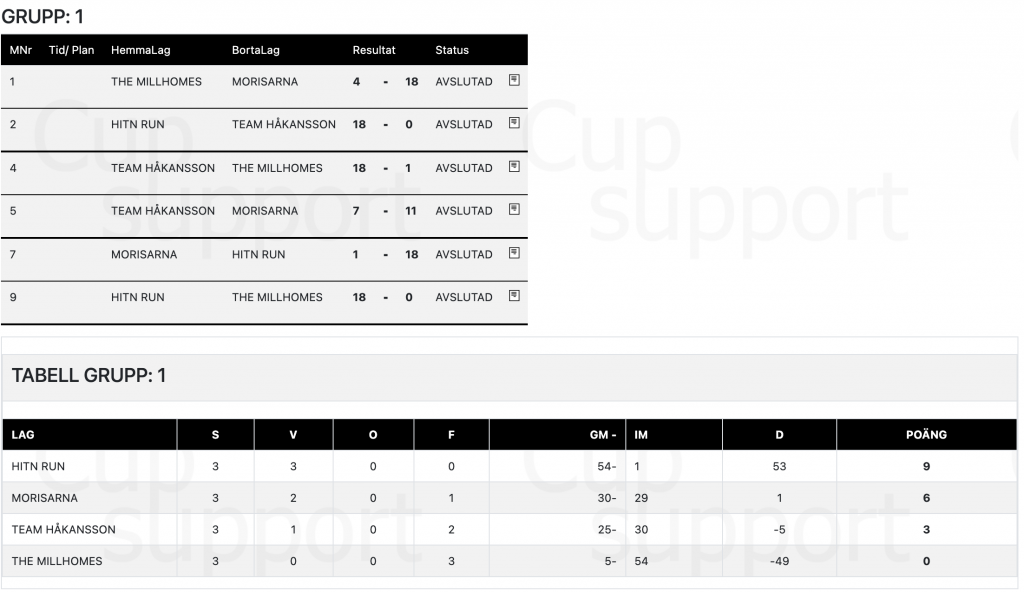This screenshot has height=592, width=1024.
Task: Open match report icon for match 9
Action: [x=514, y=296]
